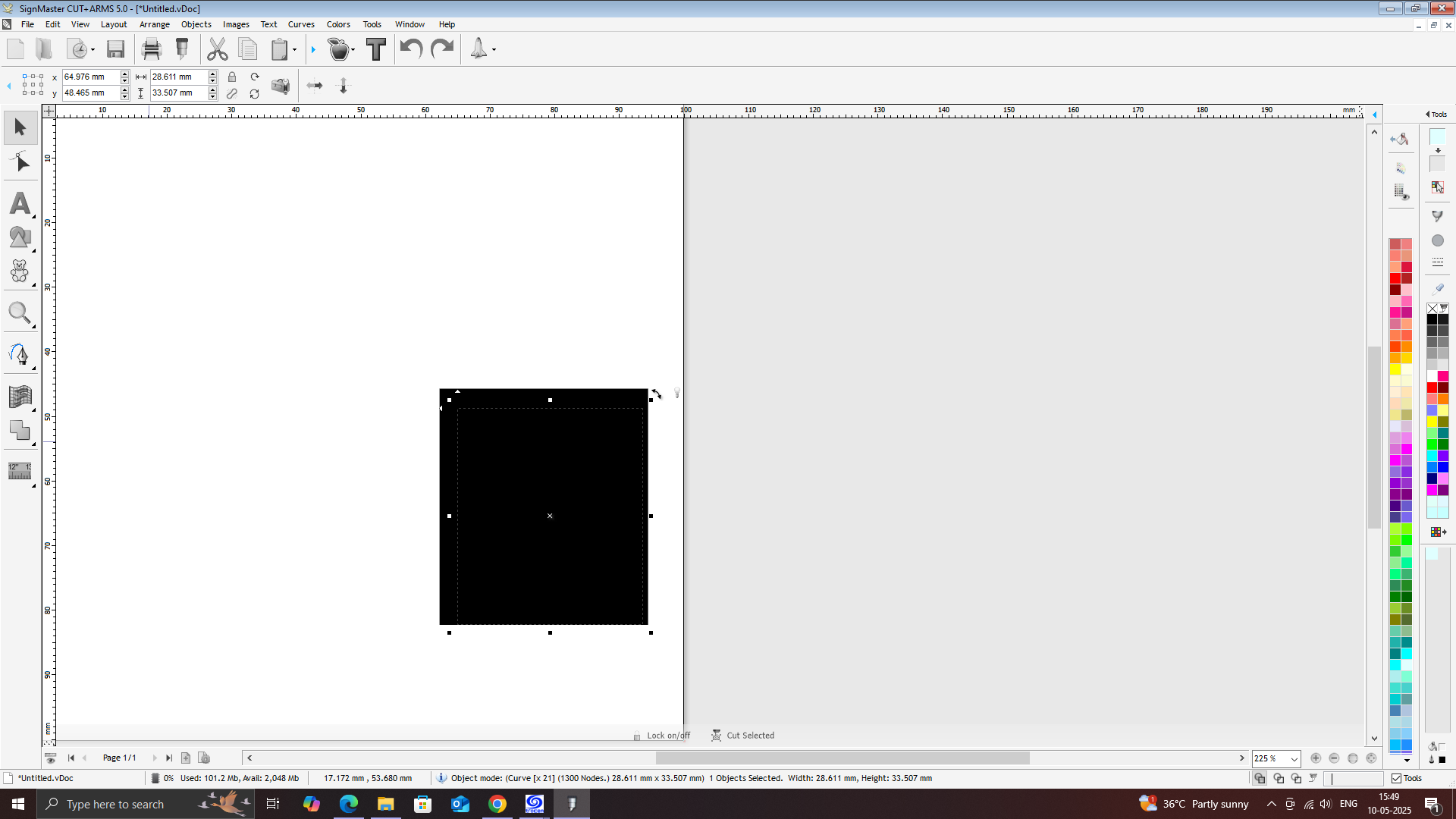Mirror selection vertically with arrow icon
This screenshot has height=819, width=1456.
344,86
